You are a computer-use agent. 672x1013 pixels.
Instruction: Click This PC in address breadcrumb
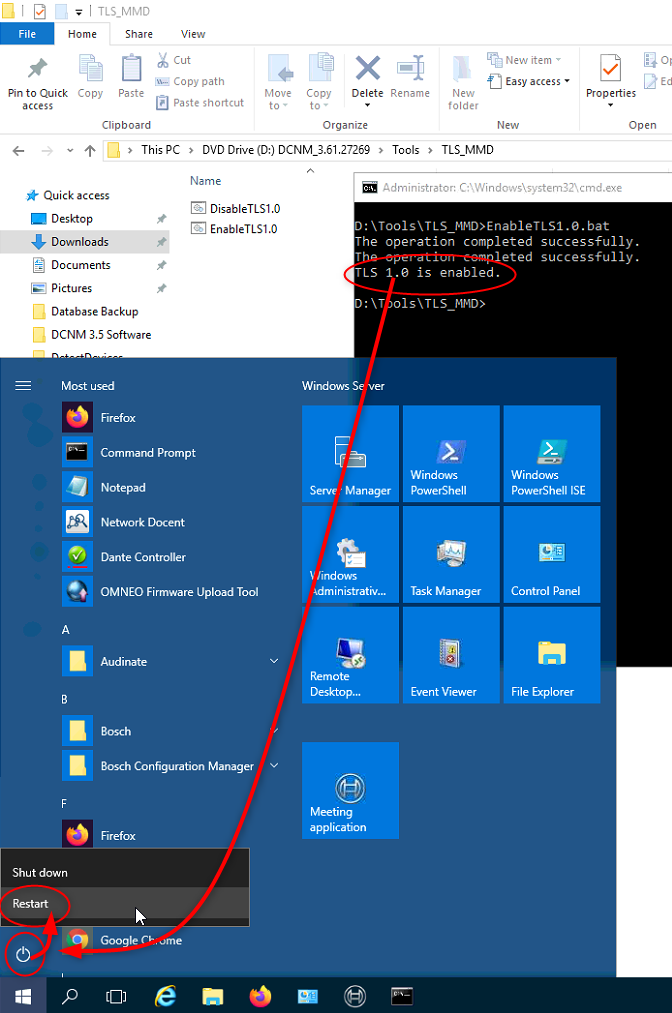(160, 150)
